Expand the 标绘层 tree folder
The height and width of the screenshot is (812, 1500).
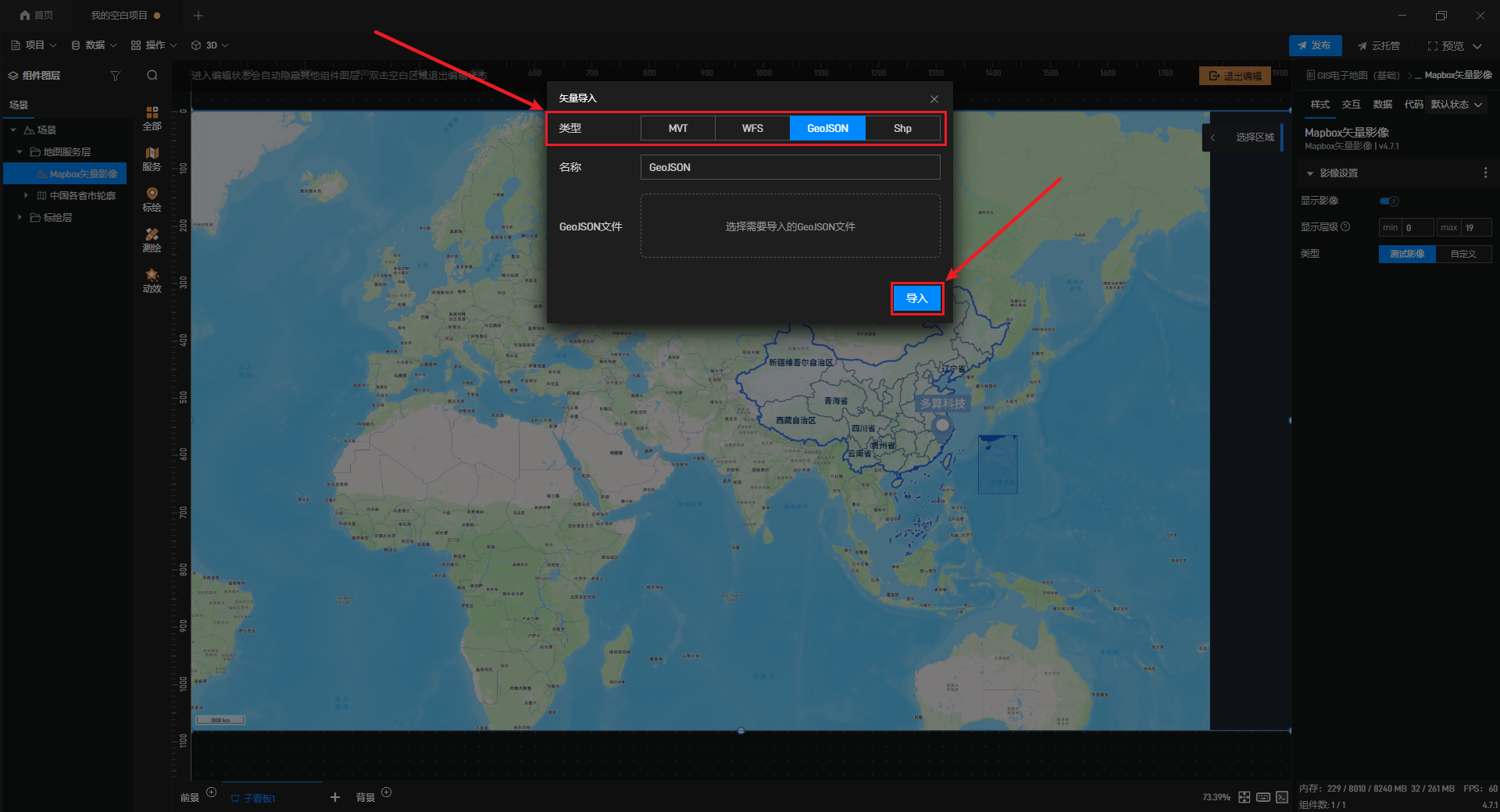pyautogui.click(x=20, y=217)
